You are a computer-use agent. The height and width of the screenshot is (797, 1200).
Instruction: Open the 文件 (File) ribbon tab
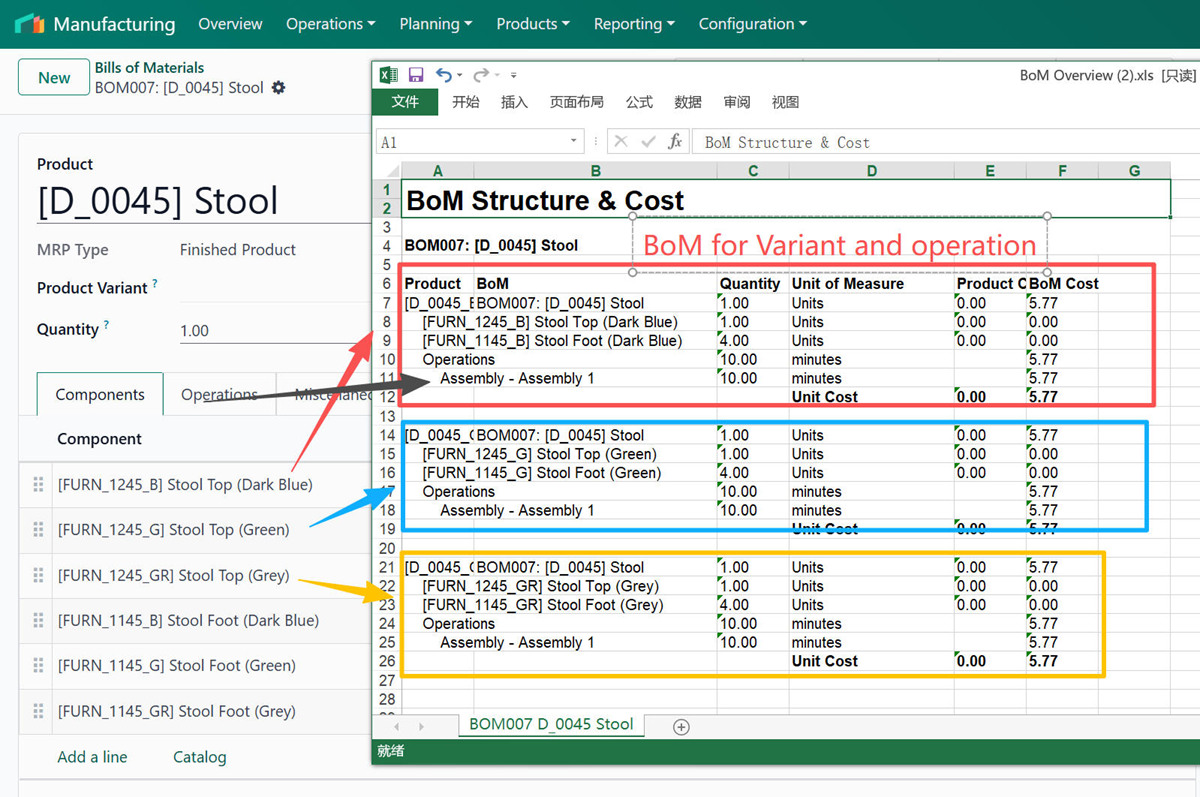point(405,102)
